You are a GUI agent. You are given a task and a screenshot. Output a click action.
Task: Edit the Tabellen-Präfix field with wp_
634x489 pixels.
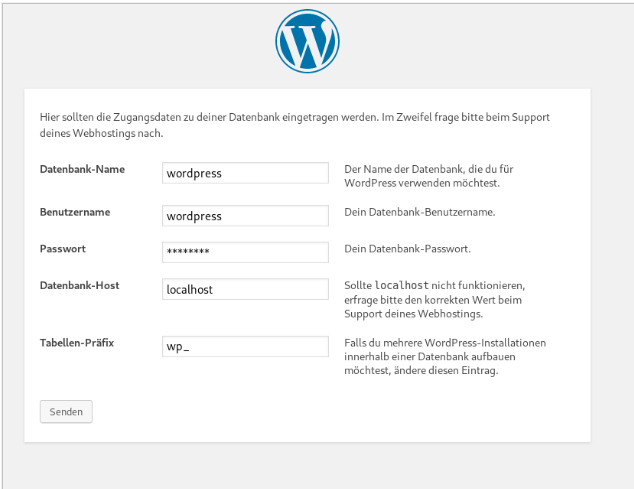click(x=245, y=346)
